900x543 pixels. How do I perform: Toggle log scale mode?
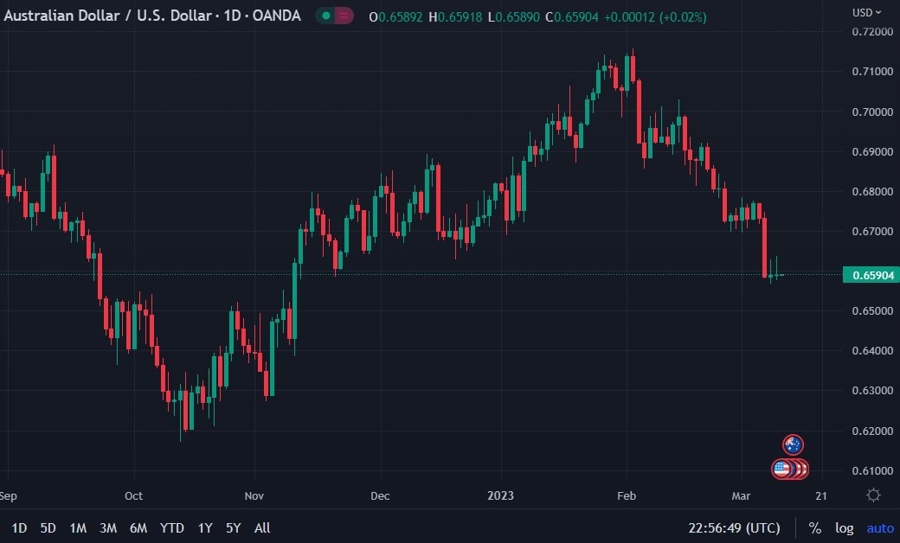pyautogui.click(x=844, y=528)
